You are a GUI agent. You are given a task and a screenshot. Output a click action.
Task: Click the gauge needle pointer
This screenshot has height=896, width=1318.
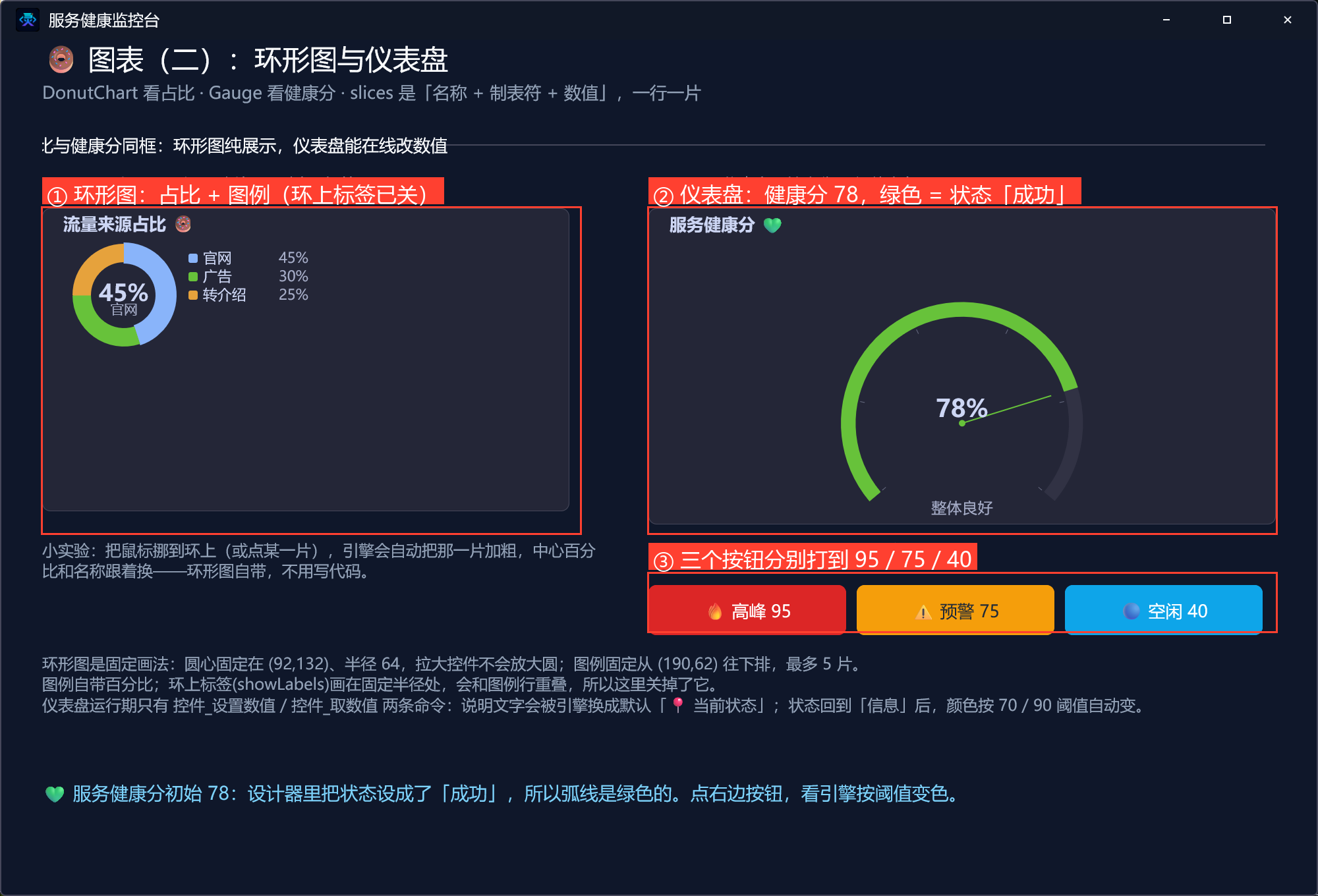(1006, 409)
